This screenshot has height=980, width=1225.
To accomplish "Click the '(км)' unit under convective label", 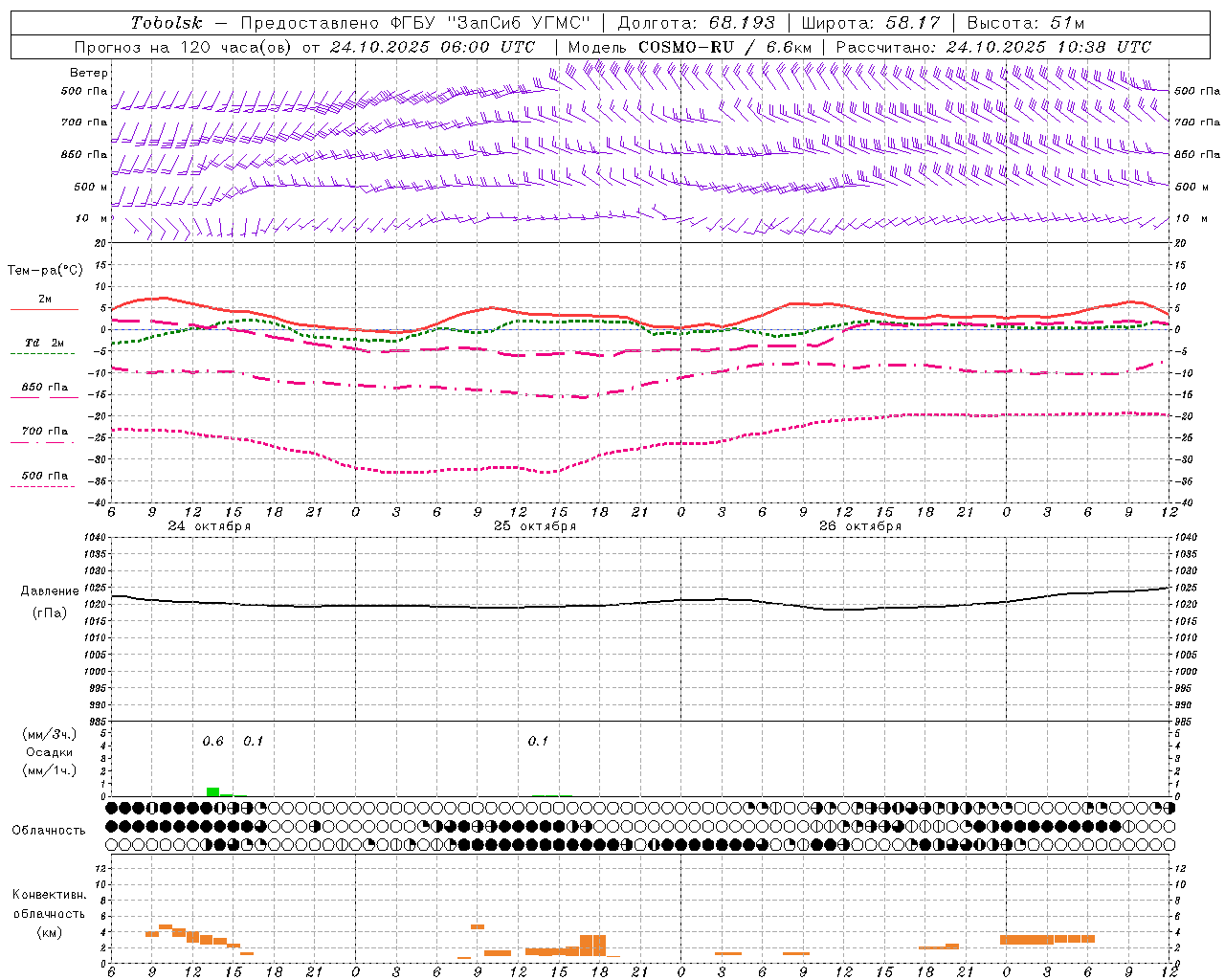I will tap(50, 932).
